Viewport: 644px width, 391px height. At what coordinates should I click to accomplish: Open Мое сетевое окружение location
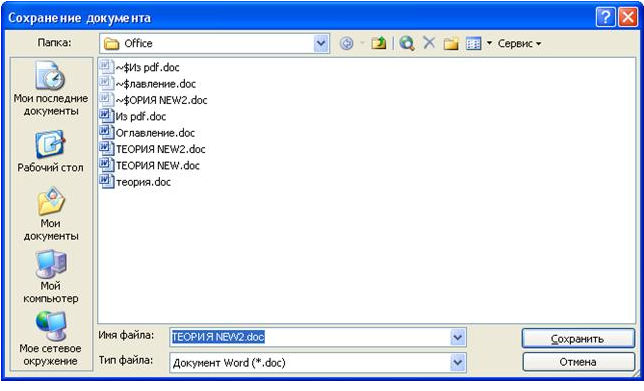(x=51, y=339)
